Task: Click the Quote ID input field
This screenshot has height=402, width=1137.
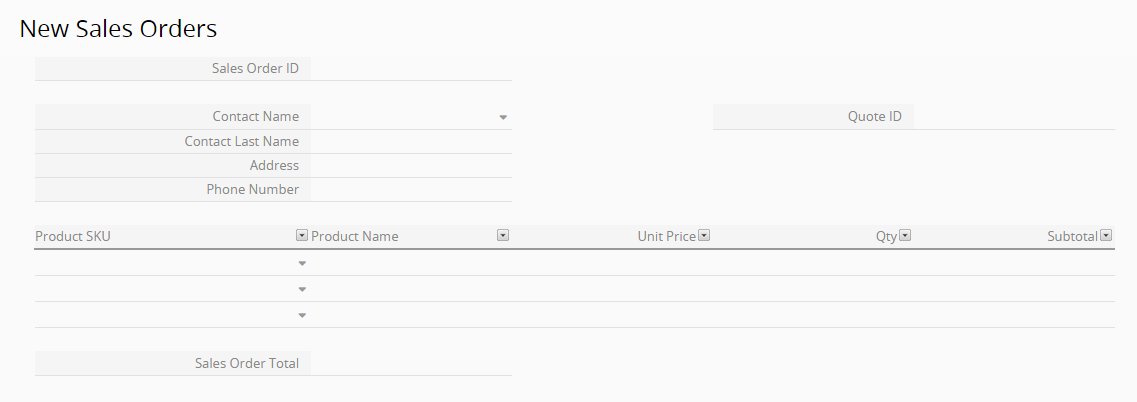Action: pyautogui.click(x=1014, y=117)
